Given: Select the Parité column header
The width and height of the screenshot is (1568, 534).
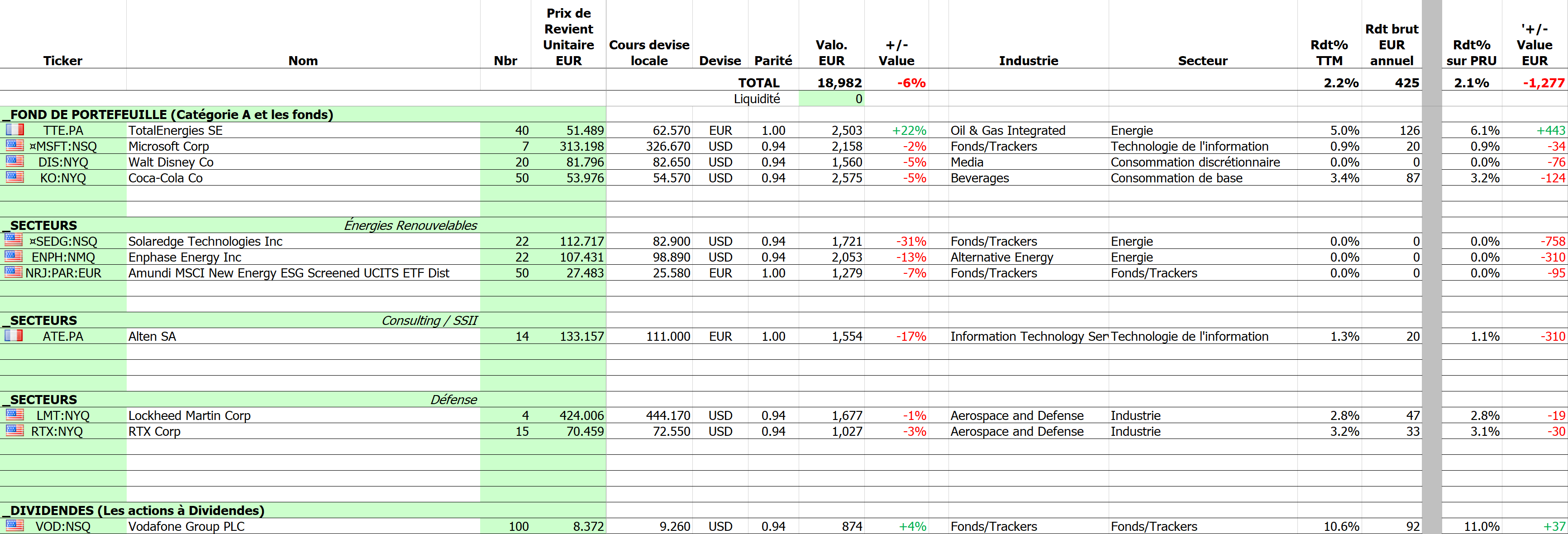Looking at the screenshot, I should (773, 60).
